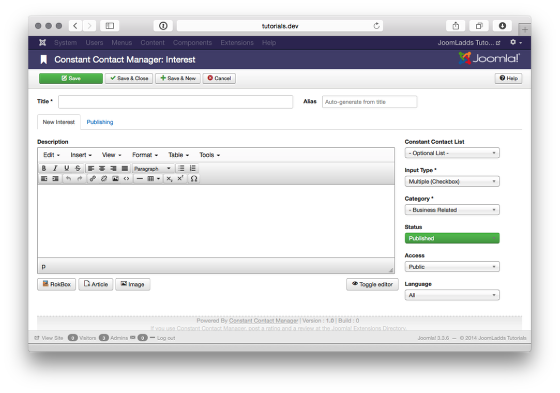Increase indent in editor

(55, 178)
